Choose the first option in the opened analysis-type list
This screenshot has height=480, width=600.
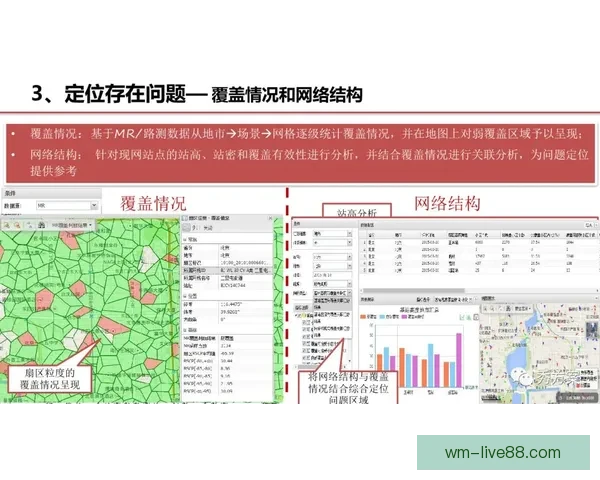pyautogui.click(x=332, y=302)
